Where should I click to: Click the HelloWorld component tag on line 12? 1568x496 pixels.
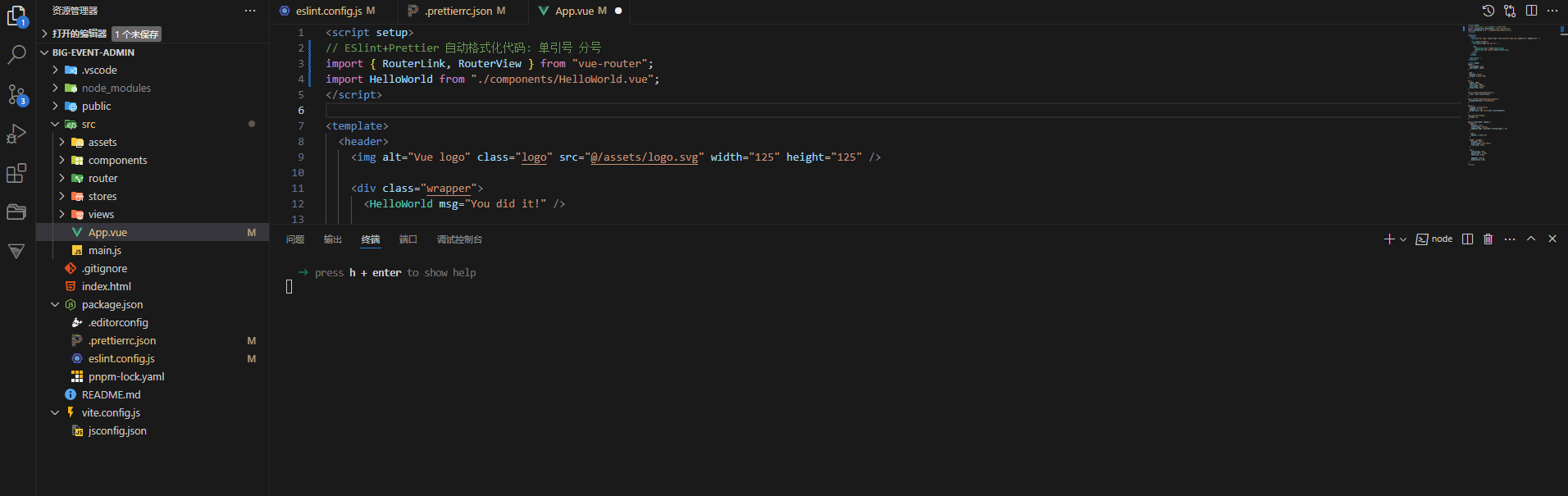pyautogui.click(x=401, y=204)
